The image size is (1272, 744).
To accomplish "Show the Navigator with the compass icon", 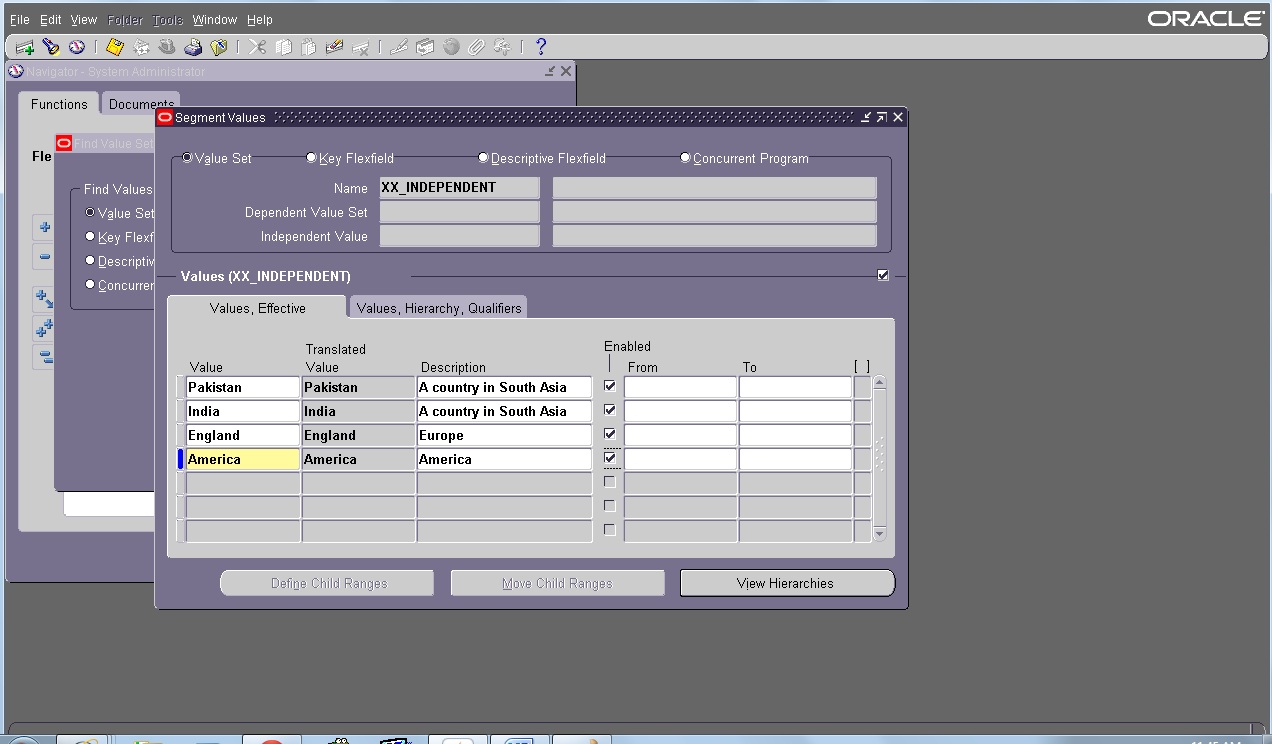I will (x=76, y=46).
